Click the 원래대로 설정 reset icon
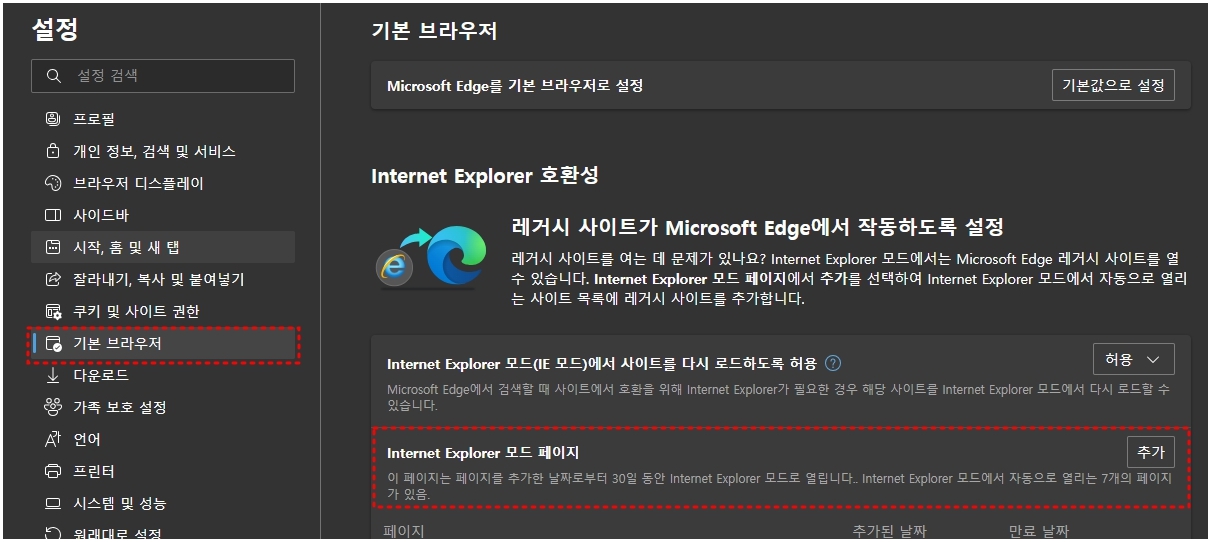Viewport: 1211px width, 542px height. tap(53, 534)
